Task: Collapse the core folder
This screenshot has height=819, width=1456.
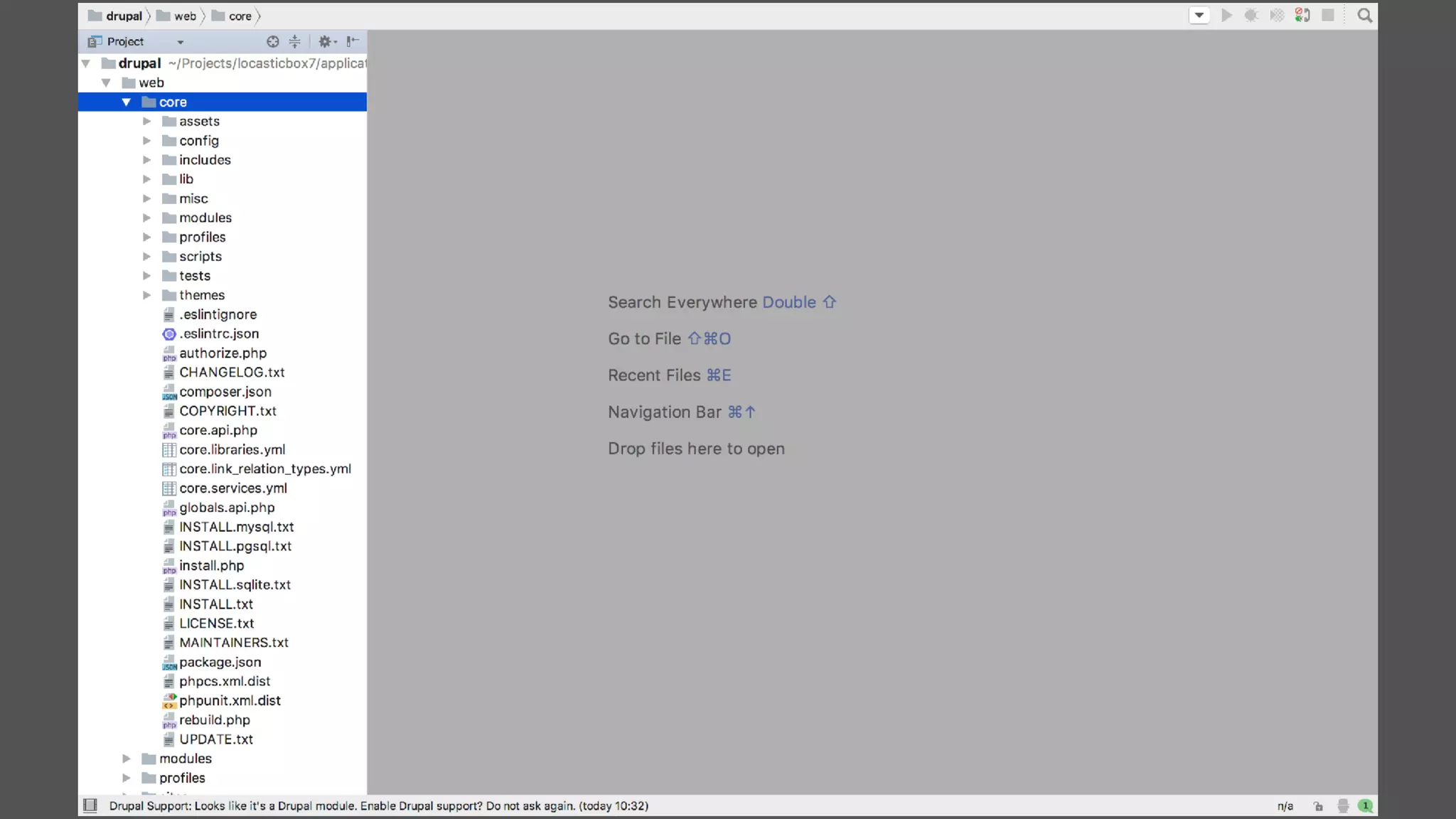Action: pyautogui.click(x=127, y=102)
